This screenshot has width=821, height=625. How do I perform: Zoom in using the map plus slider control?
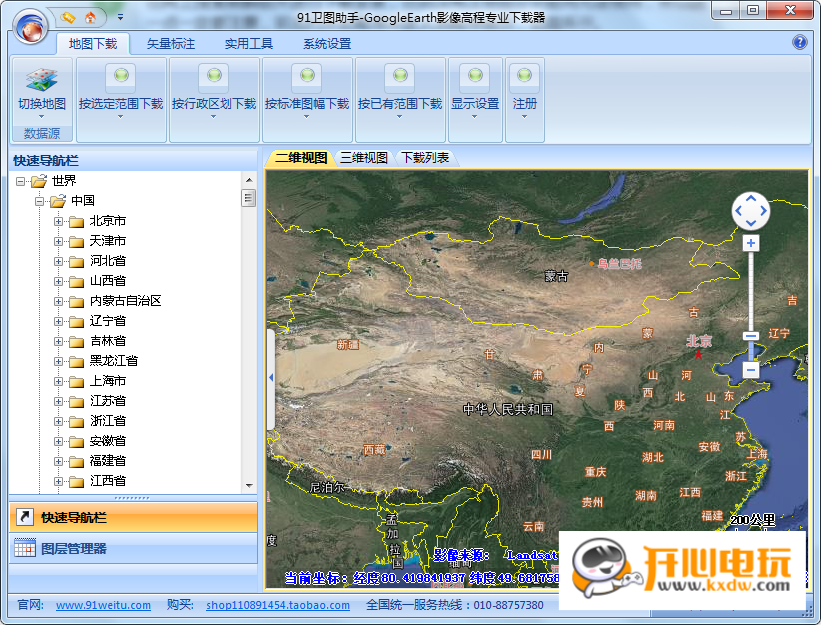pos(750,242)
